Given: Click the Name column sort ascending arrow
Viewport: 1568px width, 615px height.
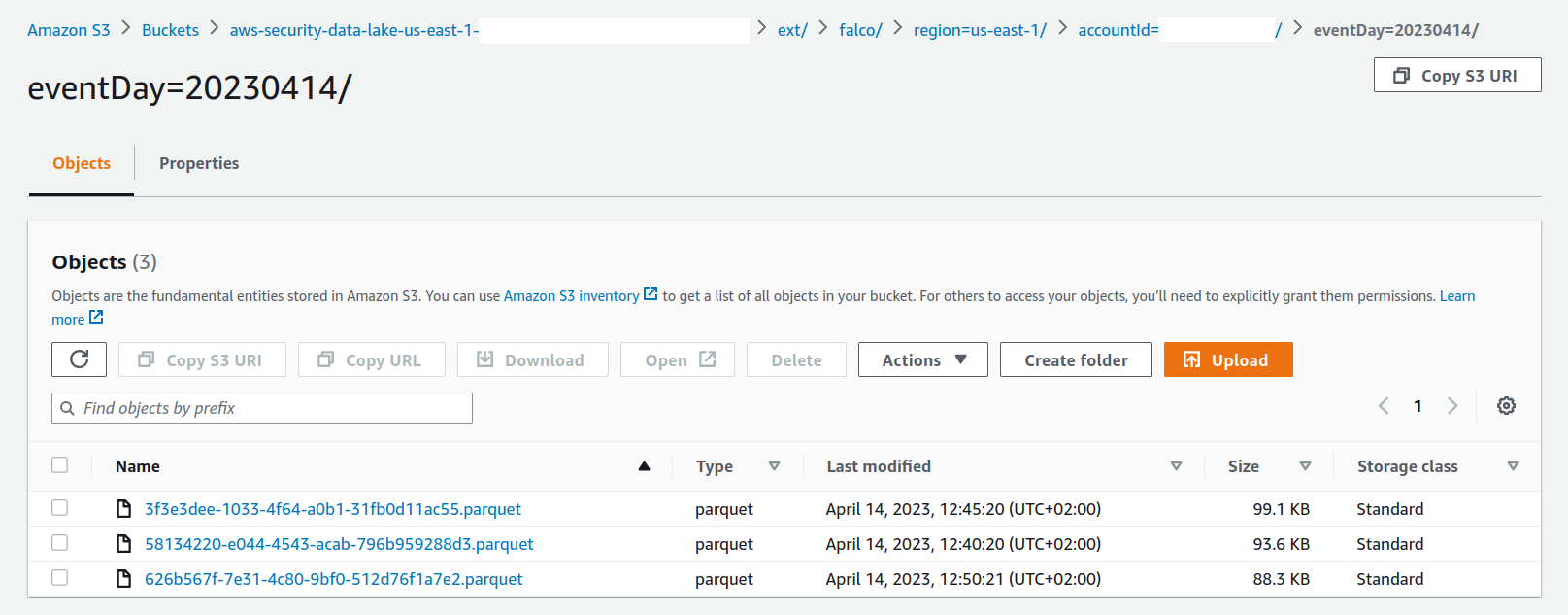Looking at the screenshot, I should coord(644,466).
